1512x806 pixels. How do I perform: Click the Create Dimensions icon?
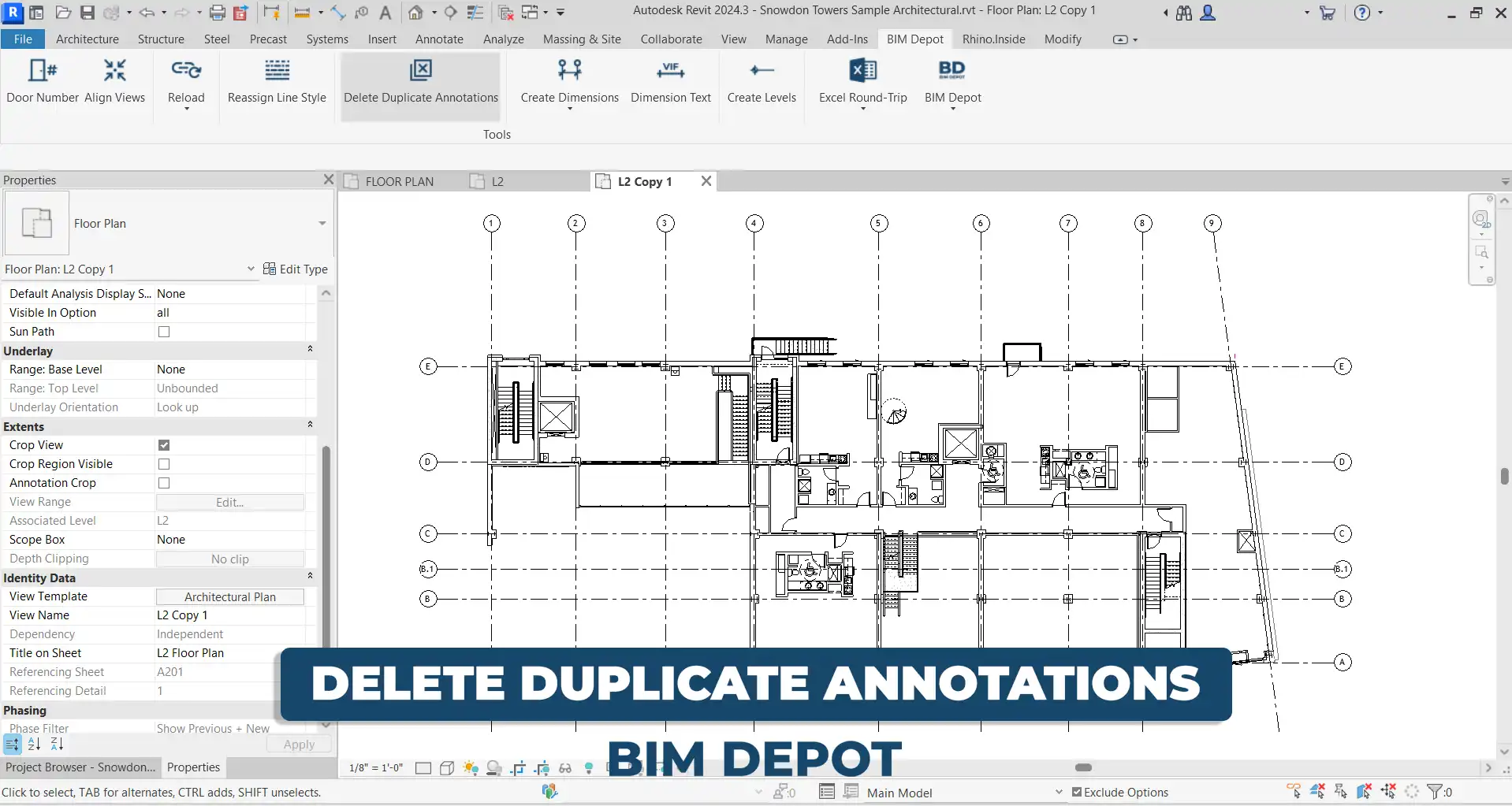click(570, 71)
